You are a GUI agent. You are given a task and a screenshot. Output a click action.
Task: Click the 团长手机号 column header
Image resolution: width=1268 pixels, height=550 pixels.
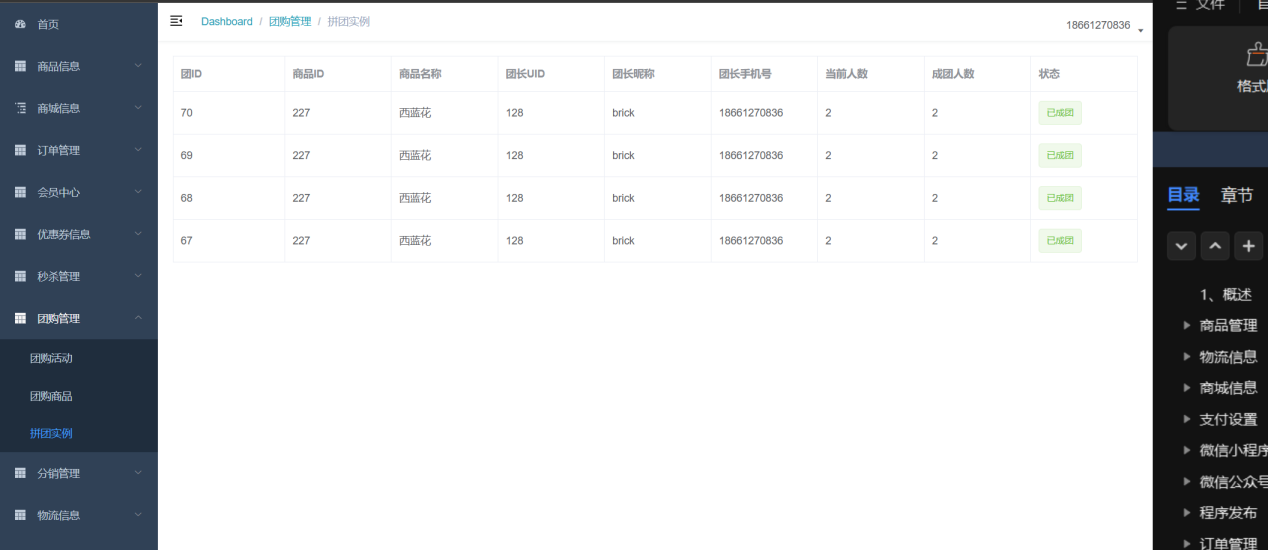pyautogui.click(x=744, y=74)
